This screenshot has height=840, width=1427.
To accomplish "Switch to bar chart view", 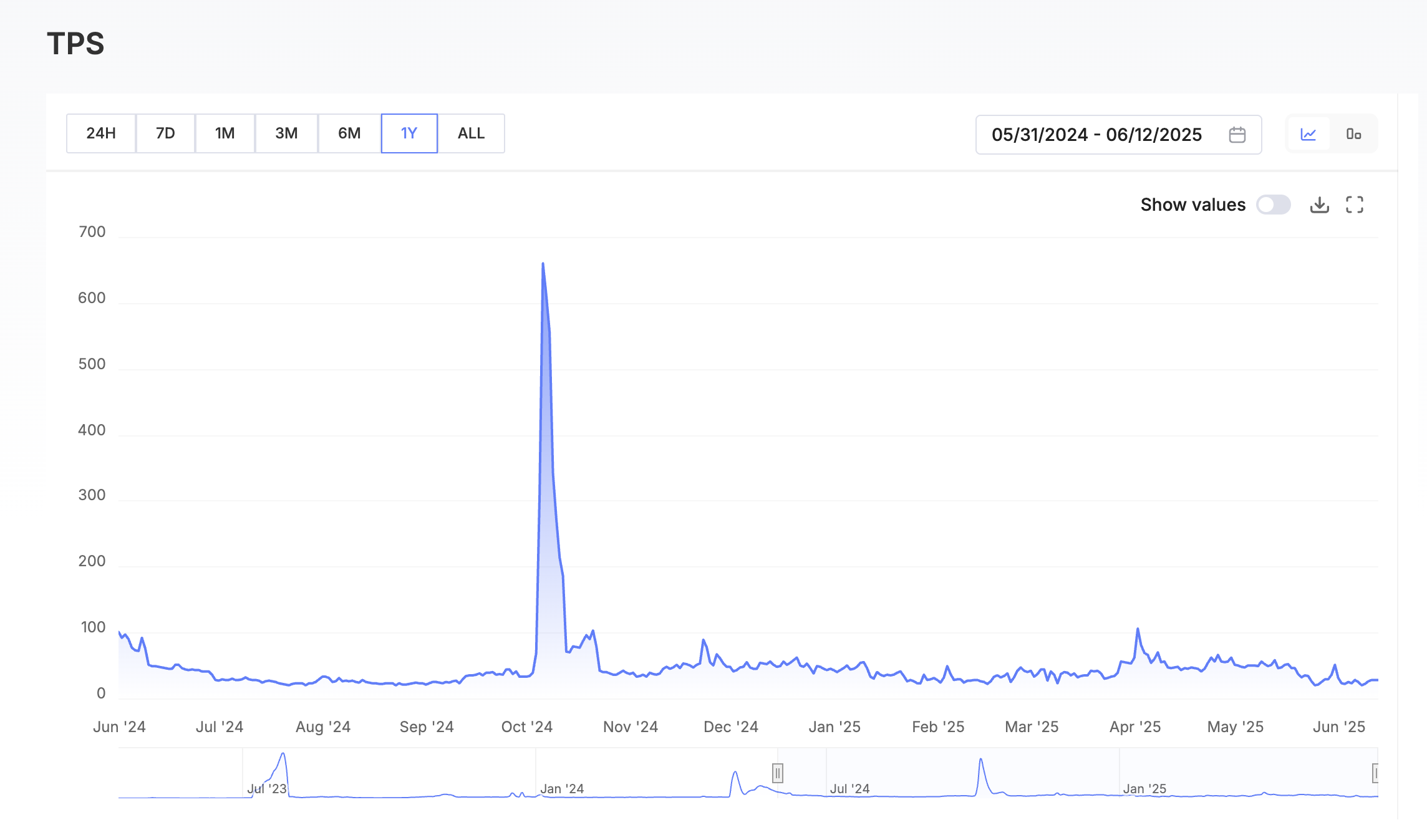I will 1353,134.
